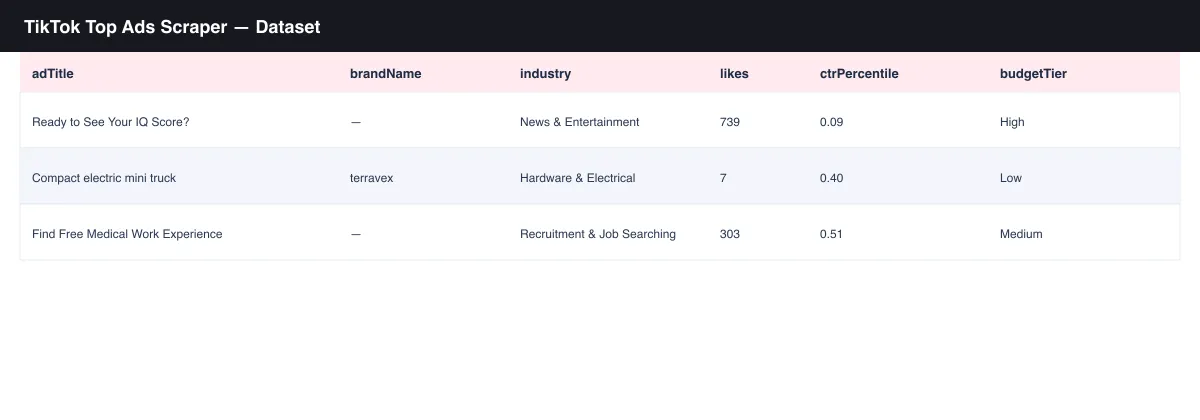Click the ctrPercentile value 0.51
The width and height of the screenshot is (1200, 420).
831,234
